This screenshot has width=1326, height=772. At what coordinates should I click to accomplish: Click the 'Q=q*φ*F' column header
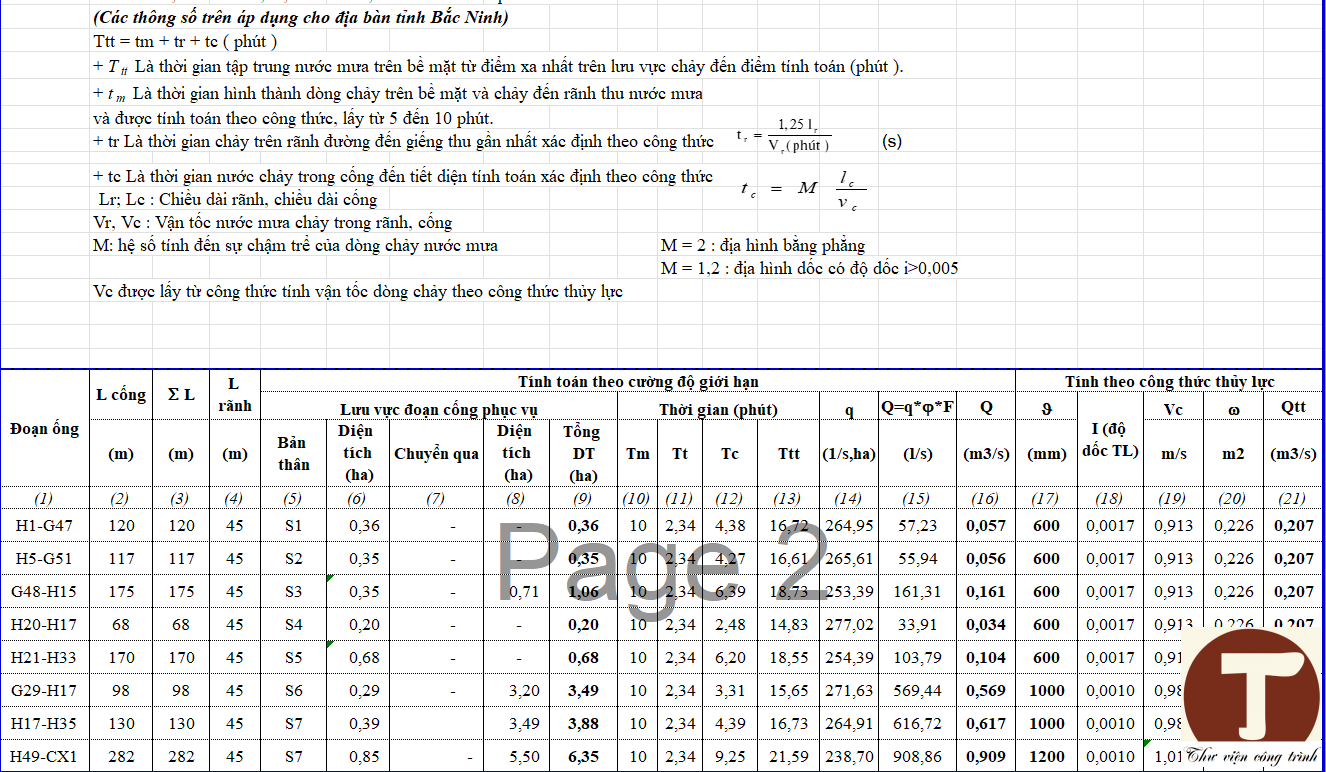click(x=916, y=406)
